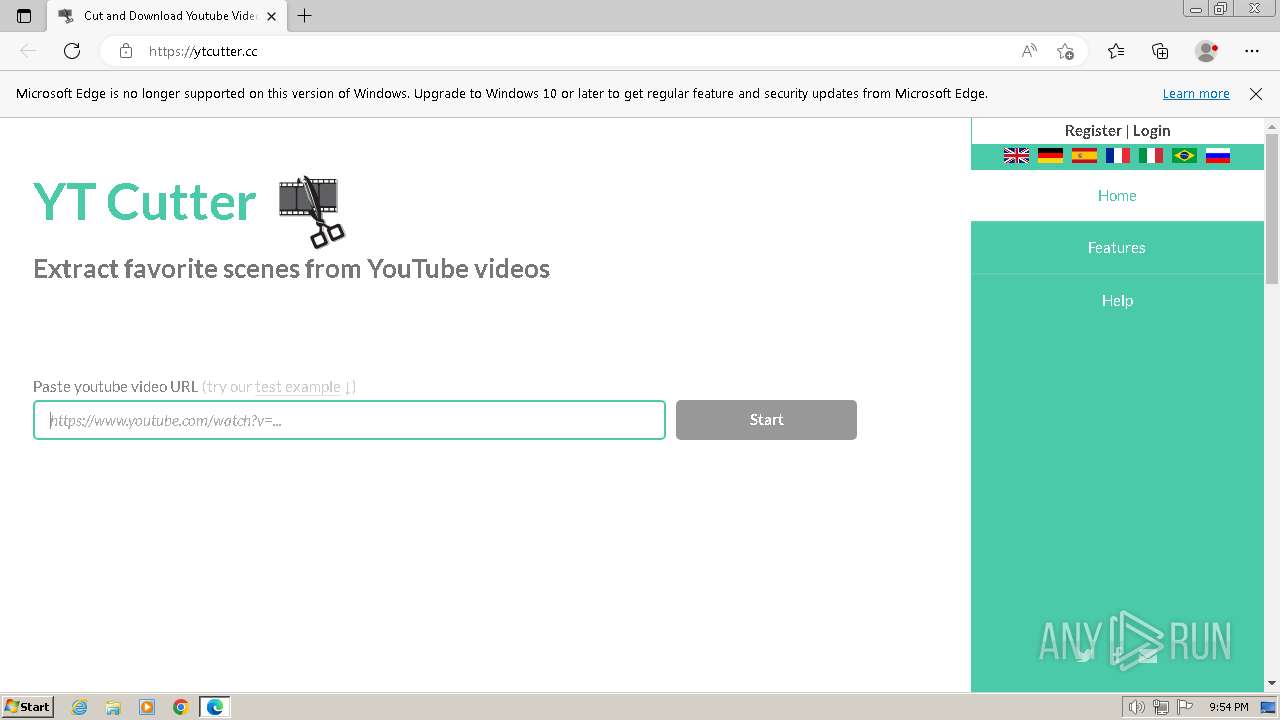The image size is (1280, 720).
Task: Click the taskbar clock showing 9:54 PM
Action: pyautogui.click(x=1228, y=707)
